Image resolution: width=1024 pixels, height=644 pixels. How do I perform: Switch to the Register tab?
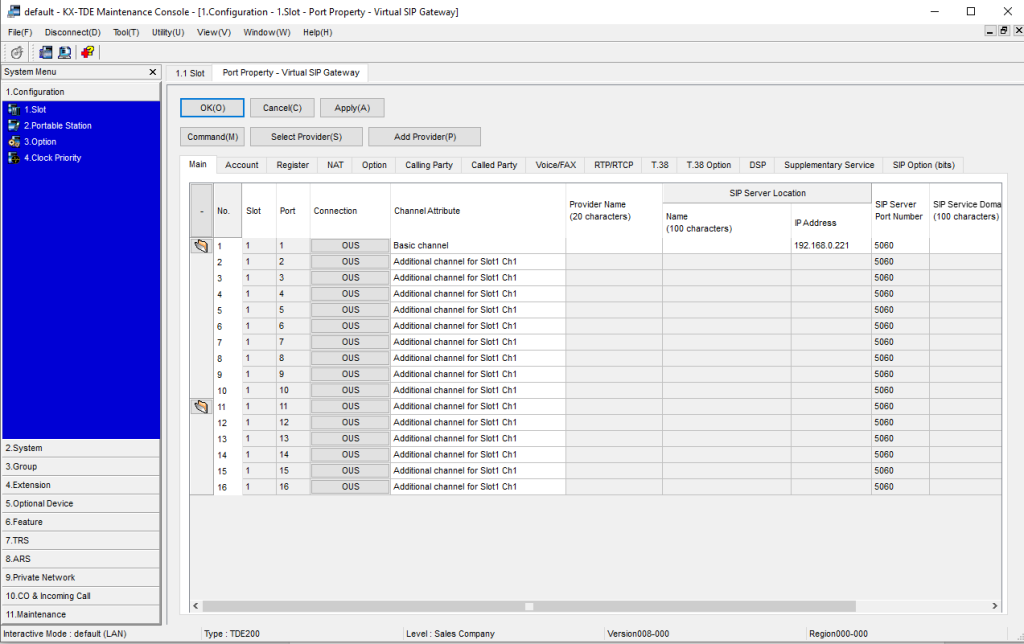tap(293, 165)
